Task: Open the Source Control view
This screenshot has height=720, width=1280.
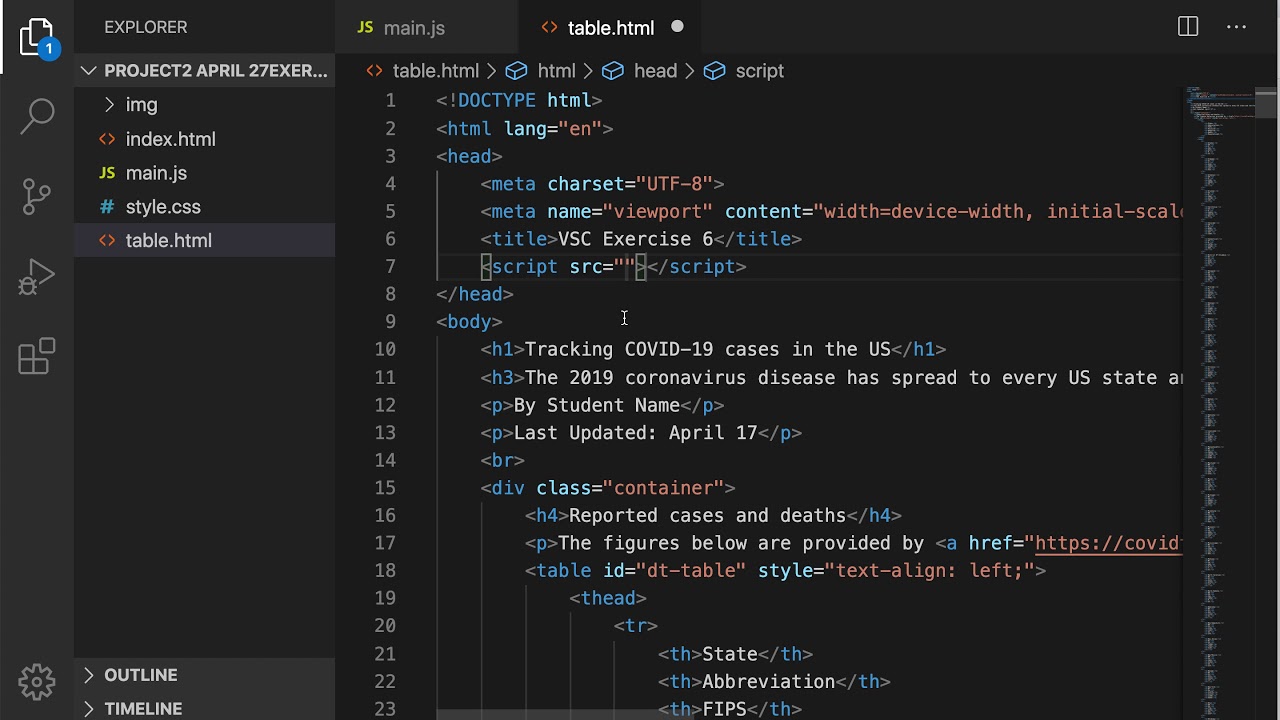Action: (37, 197)
